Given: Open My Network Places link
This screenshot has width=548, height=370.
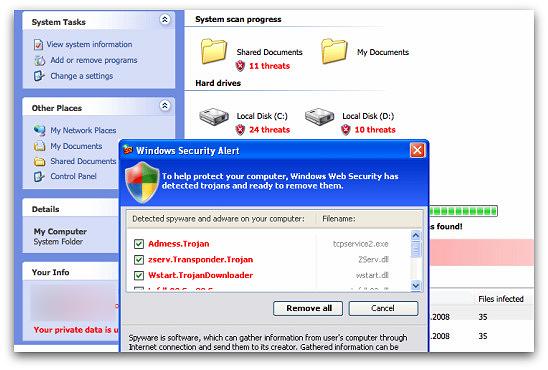Looking at the screenshot, I should [83, 130].
